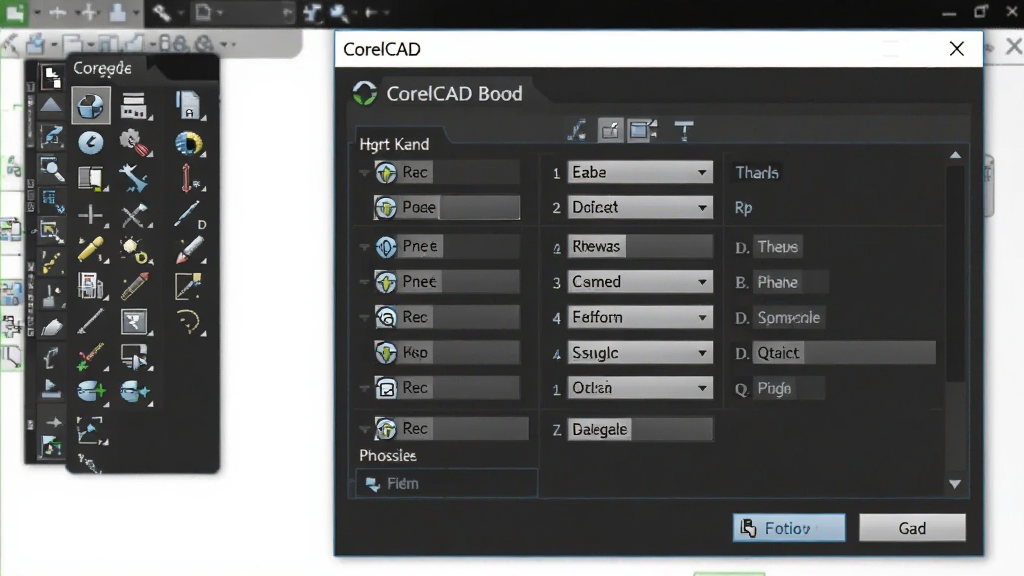Click the newspaper document icon
The width and height of the screenshot is (1024, 576).
pos(90,286)
